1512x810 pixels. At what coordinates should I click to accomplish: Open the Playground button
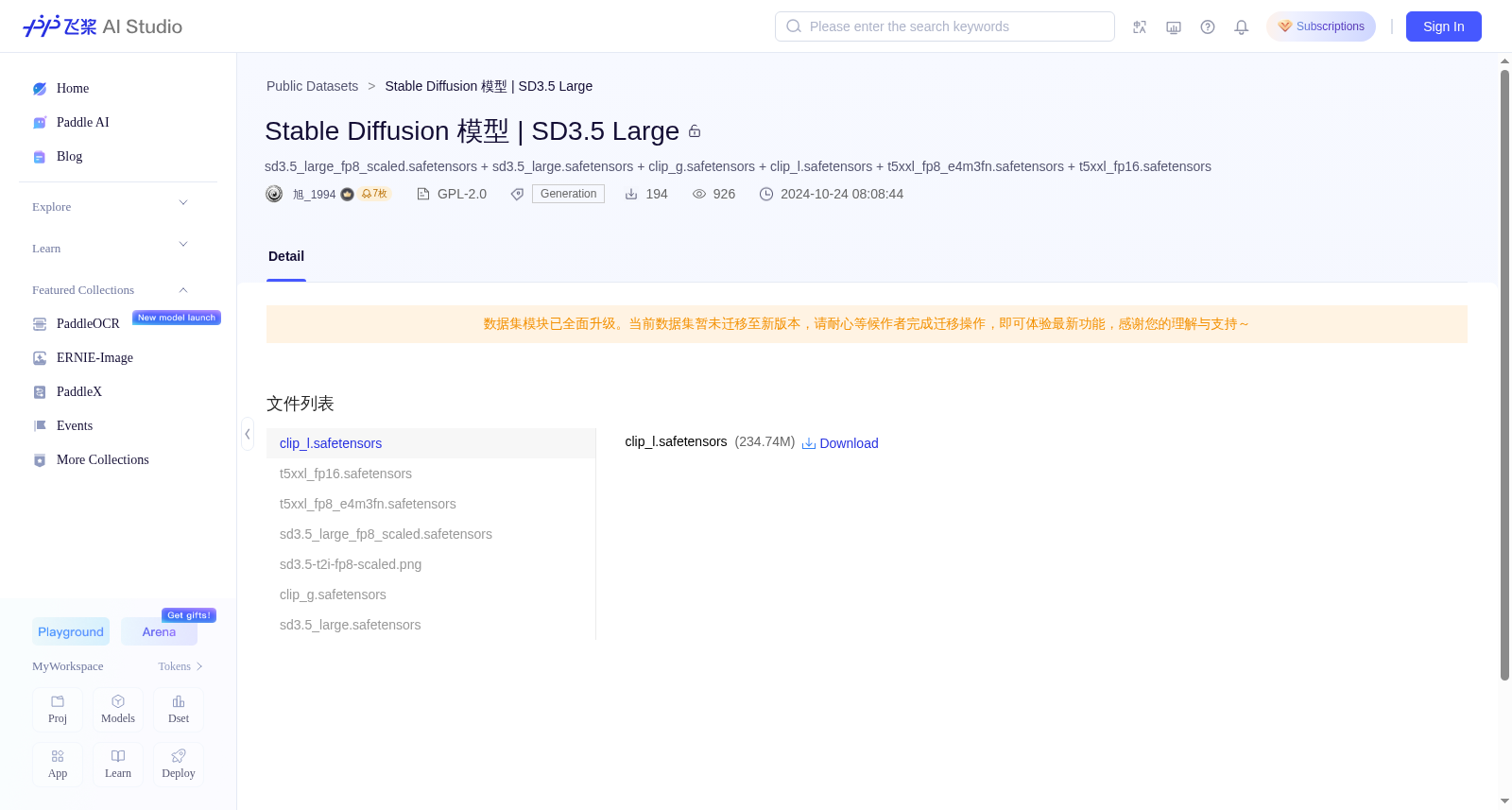tap(71, 631)
